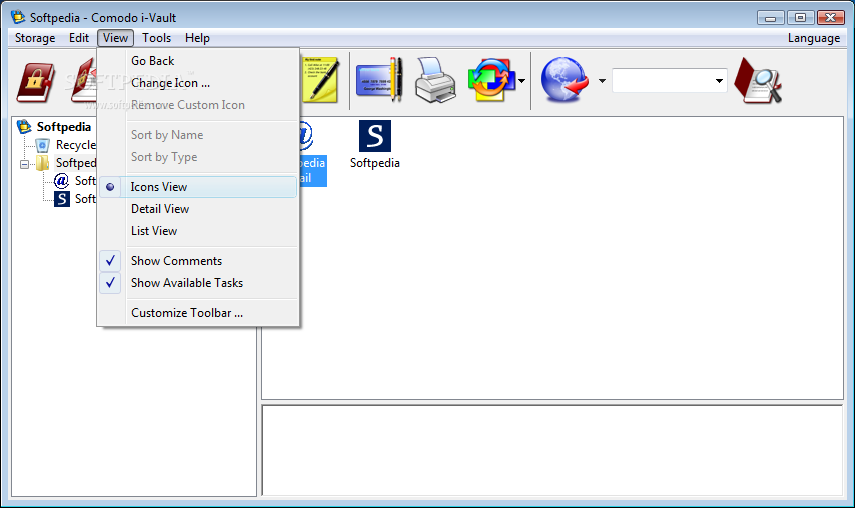Open the dropdown arrow beside globe icon
The height and width of the screenshot is (508, 855).
coord(602,81)
